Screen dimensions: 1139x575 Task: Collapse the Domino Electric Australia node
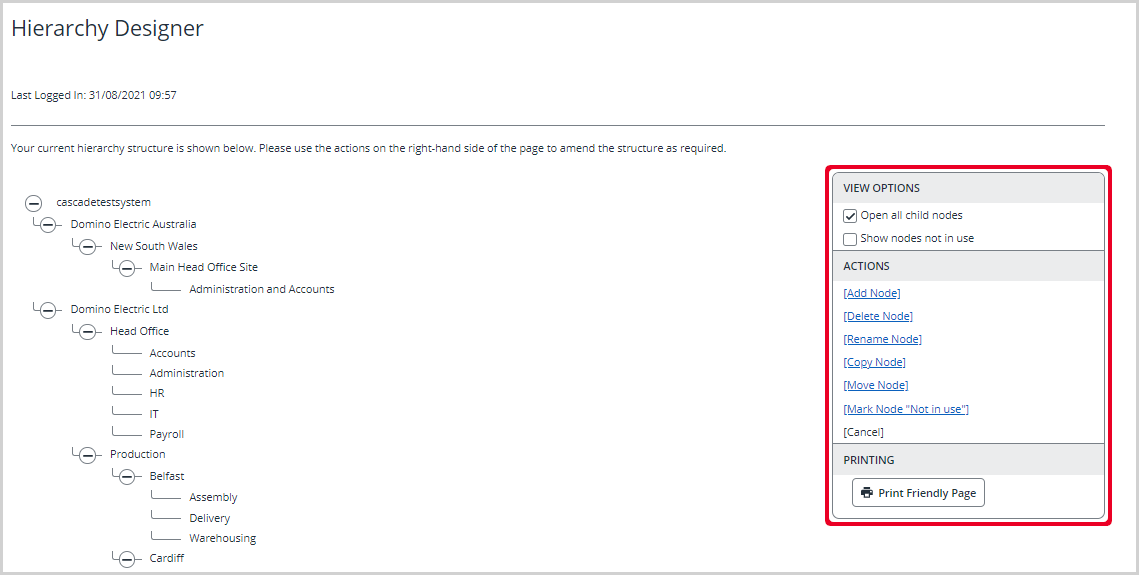click(48, 225)
